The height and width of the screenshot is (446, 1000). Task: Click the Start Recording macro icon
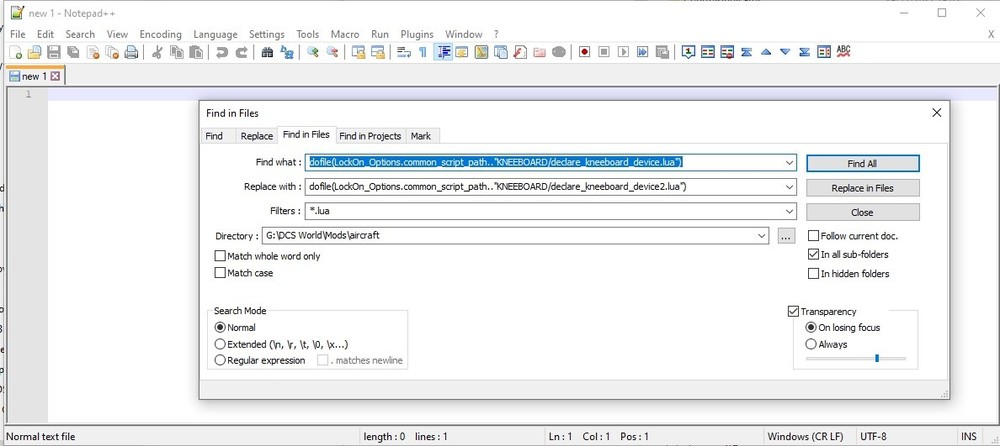[584, 52]
